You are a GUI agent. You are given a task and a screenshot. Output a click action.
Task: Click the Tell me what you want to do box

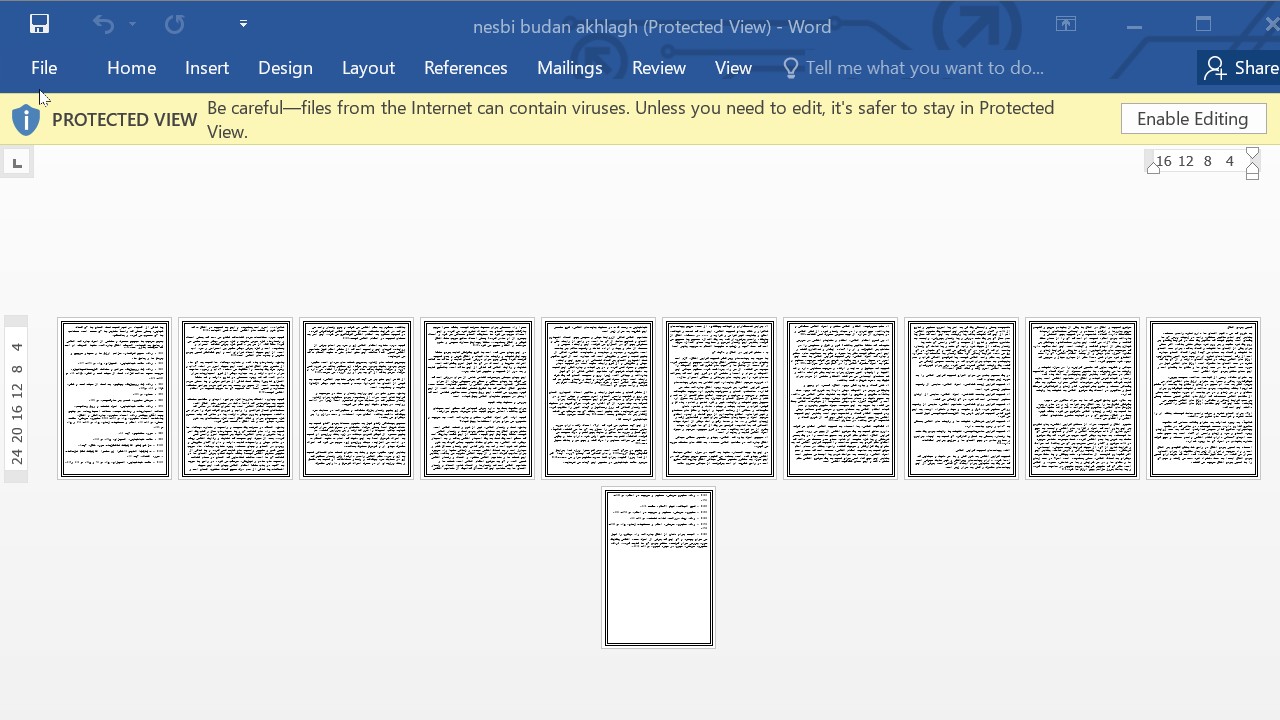(924, 68)
